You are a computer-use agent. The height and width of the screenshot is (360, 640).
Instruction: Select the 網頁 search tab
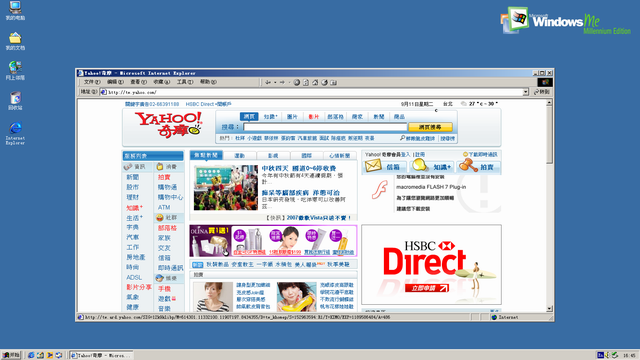249,117
